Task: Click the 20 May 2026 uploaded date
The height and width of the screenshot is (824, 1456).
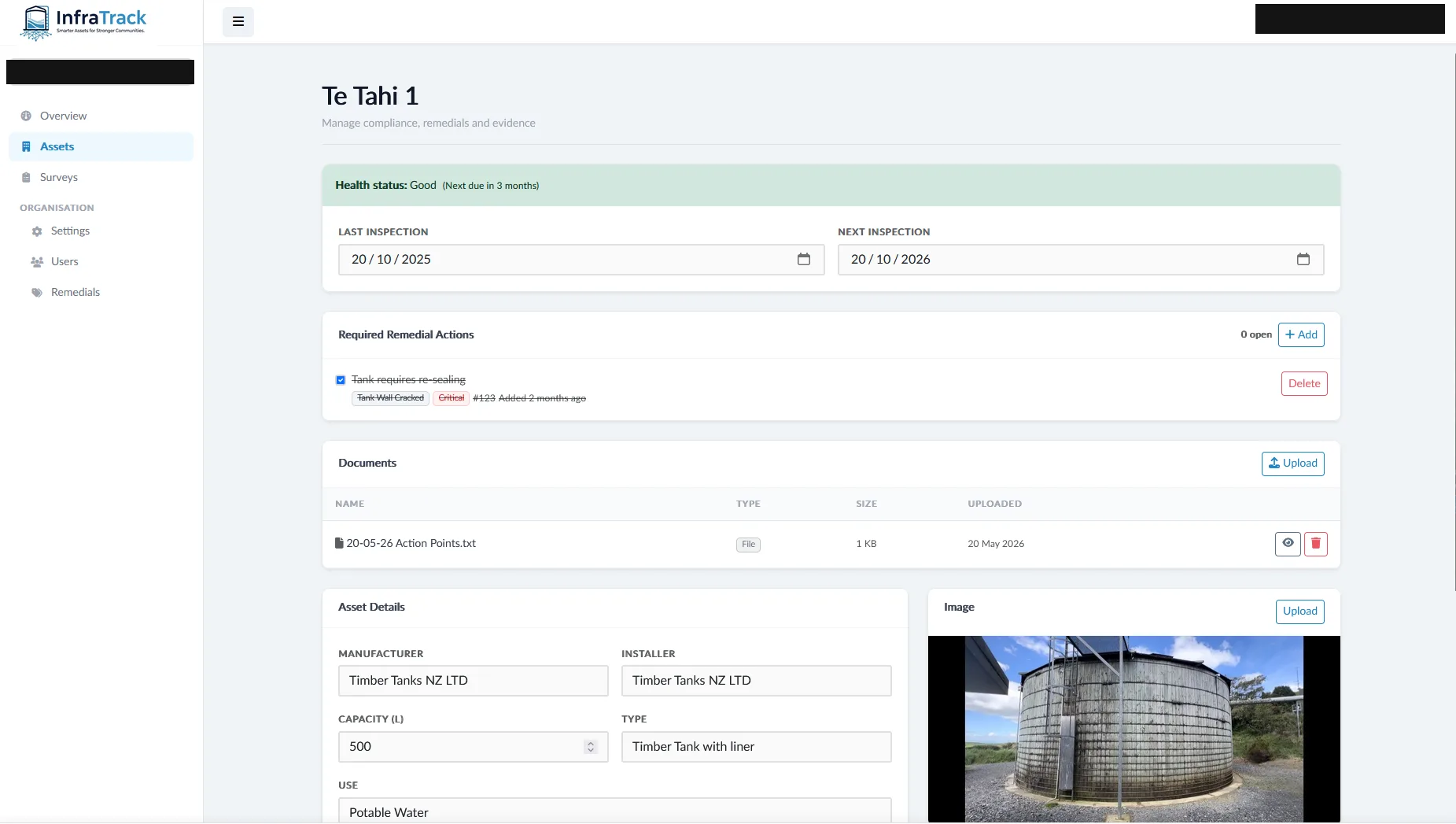Action: tap(996, 544)
